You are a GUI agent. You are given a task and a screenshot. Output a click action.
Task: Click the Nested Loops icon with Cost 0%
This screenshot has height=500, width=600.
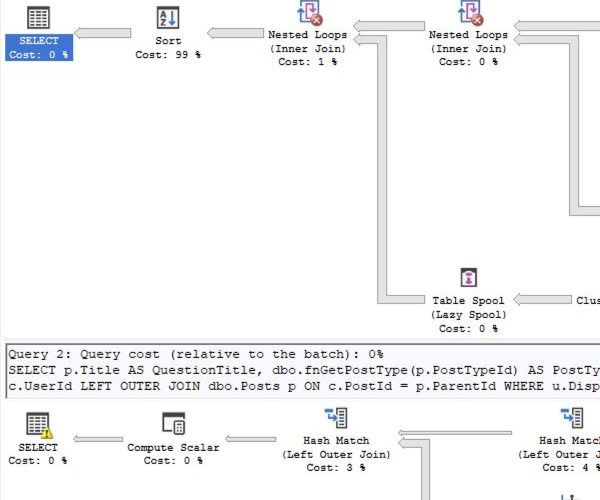click(469, 14)
